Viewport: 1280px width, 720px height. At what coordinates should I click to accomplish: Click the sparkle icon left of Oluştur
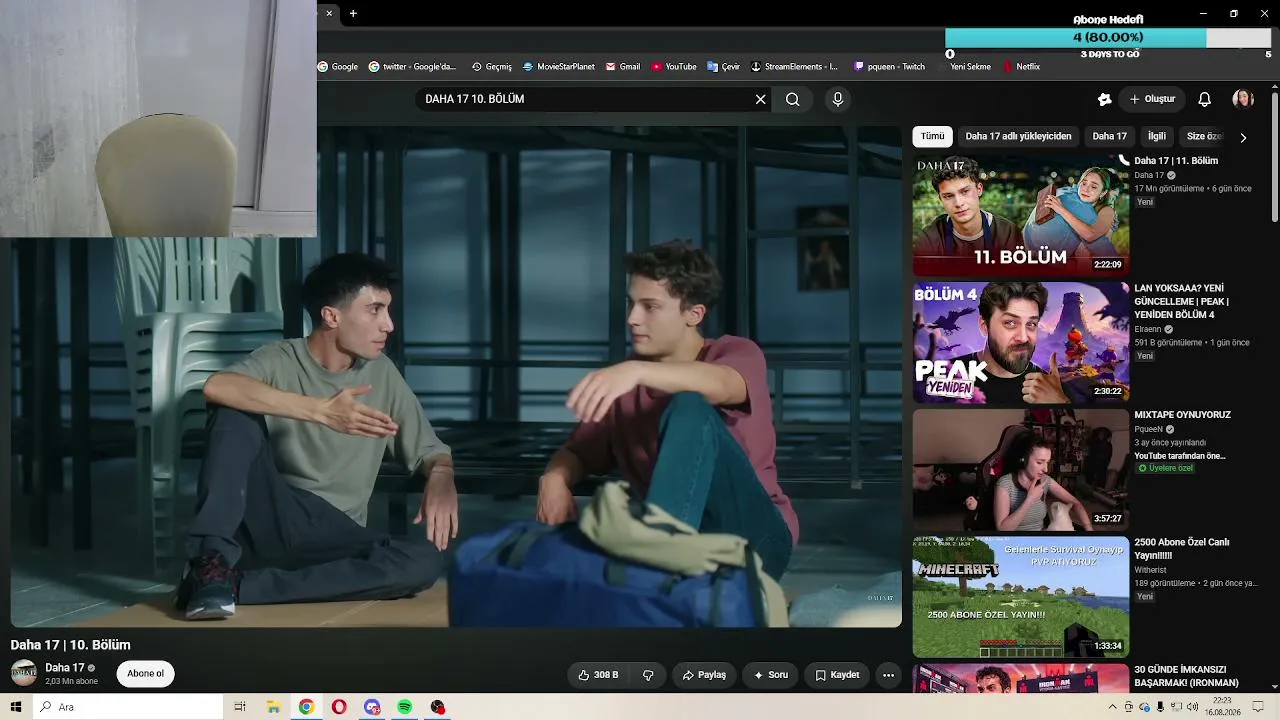pyautogui.click(x=1104, y=99)
